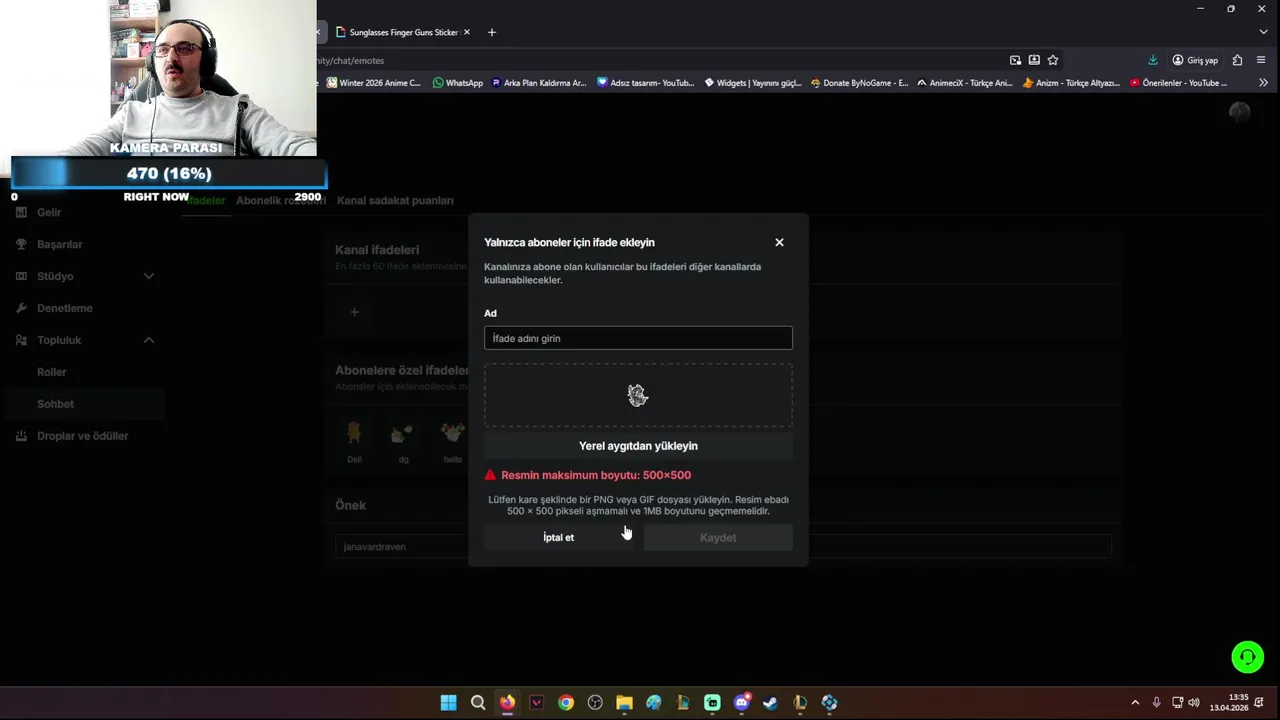Open Denetleme in the sidebar
The image size is (1280, 720).
[x=64, y=308]
